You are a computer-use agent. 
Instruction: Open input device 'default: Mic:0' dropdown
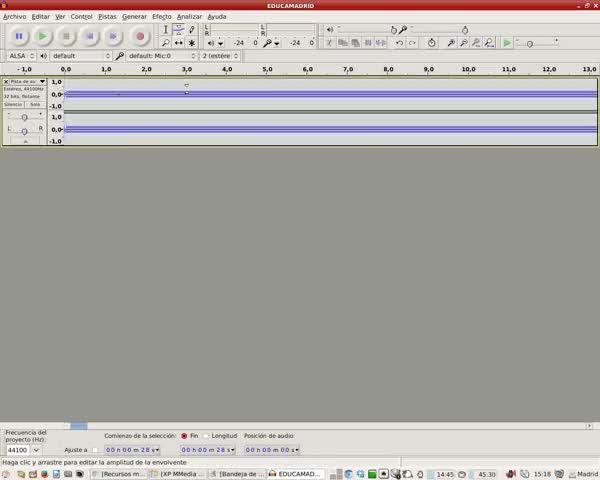(161, 56)
